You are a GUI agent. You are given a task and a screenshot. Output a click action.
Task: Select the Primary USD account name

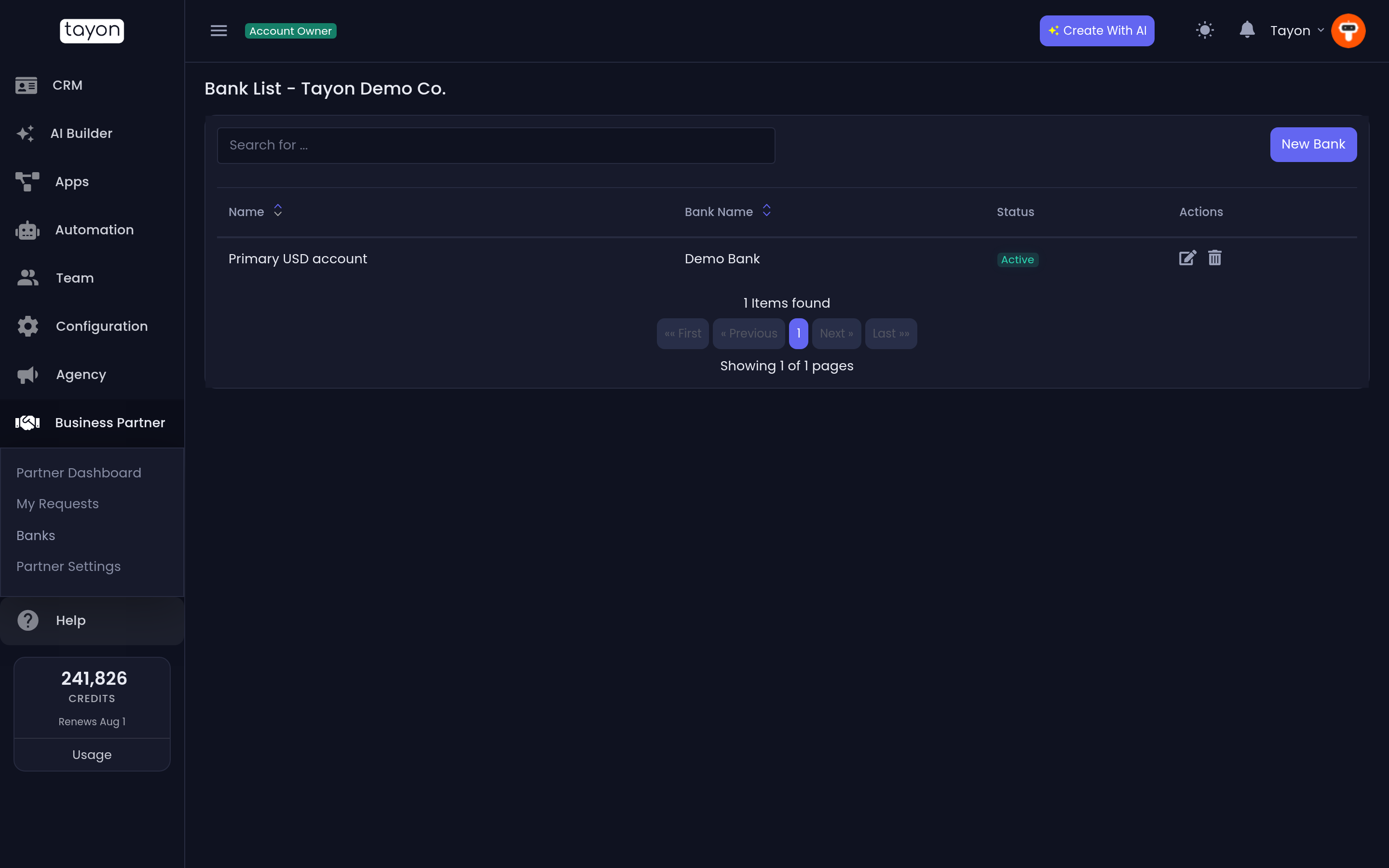[x=297, y=259]
